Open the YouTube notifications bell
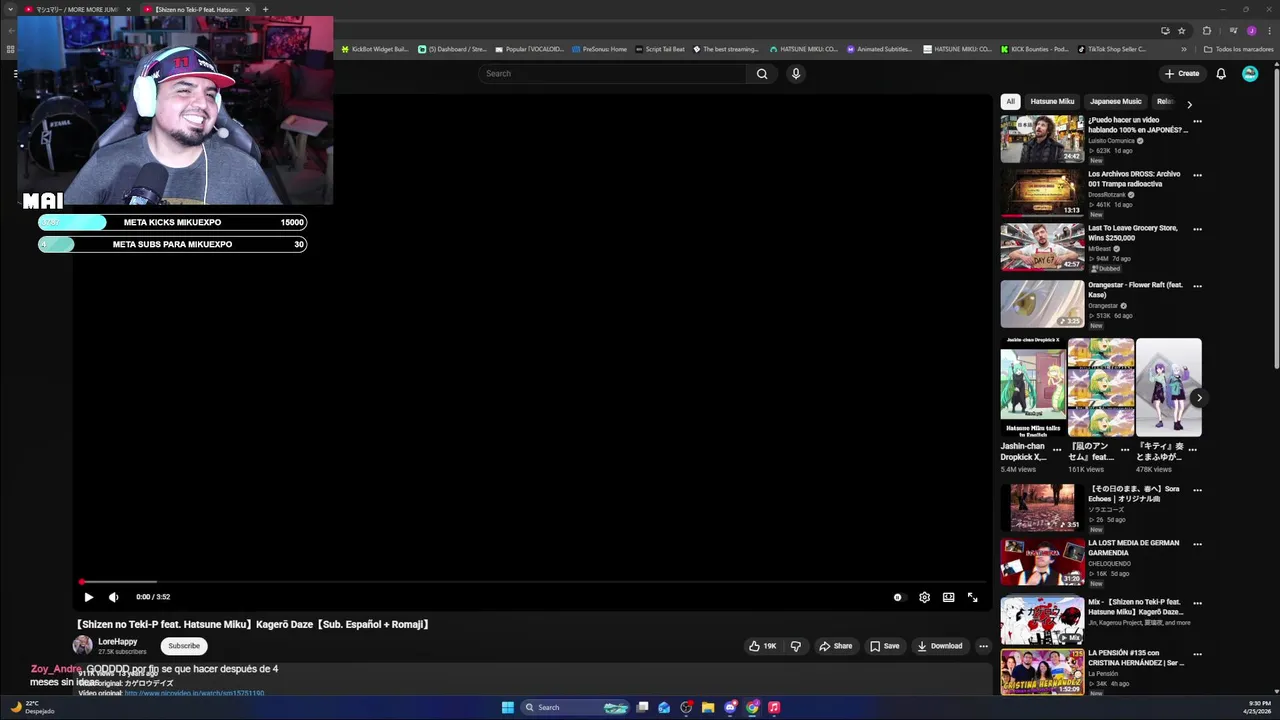 [1221, 73]
